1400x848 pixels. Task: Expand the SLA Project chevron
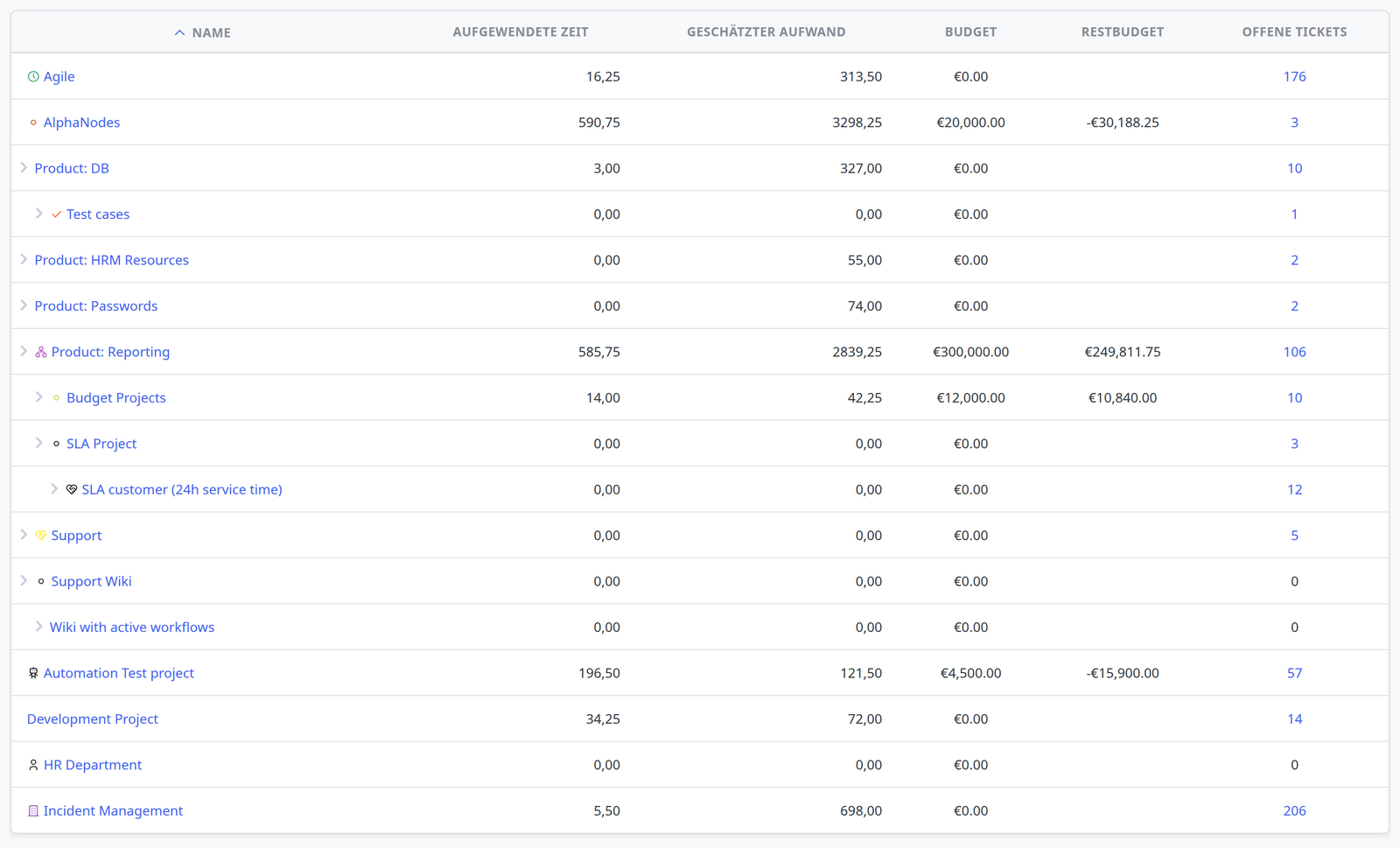coord(38,443)
